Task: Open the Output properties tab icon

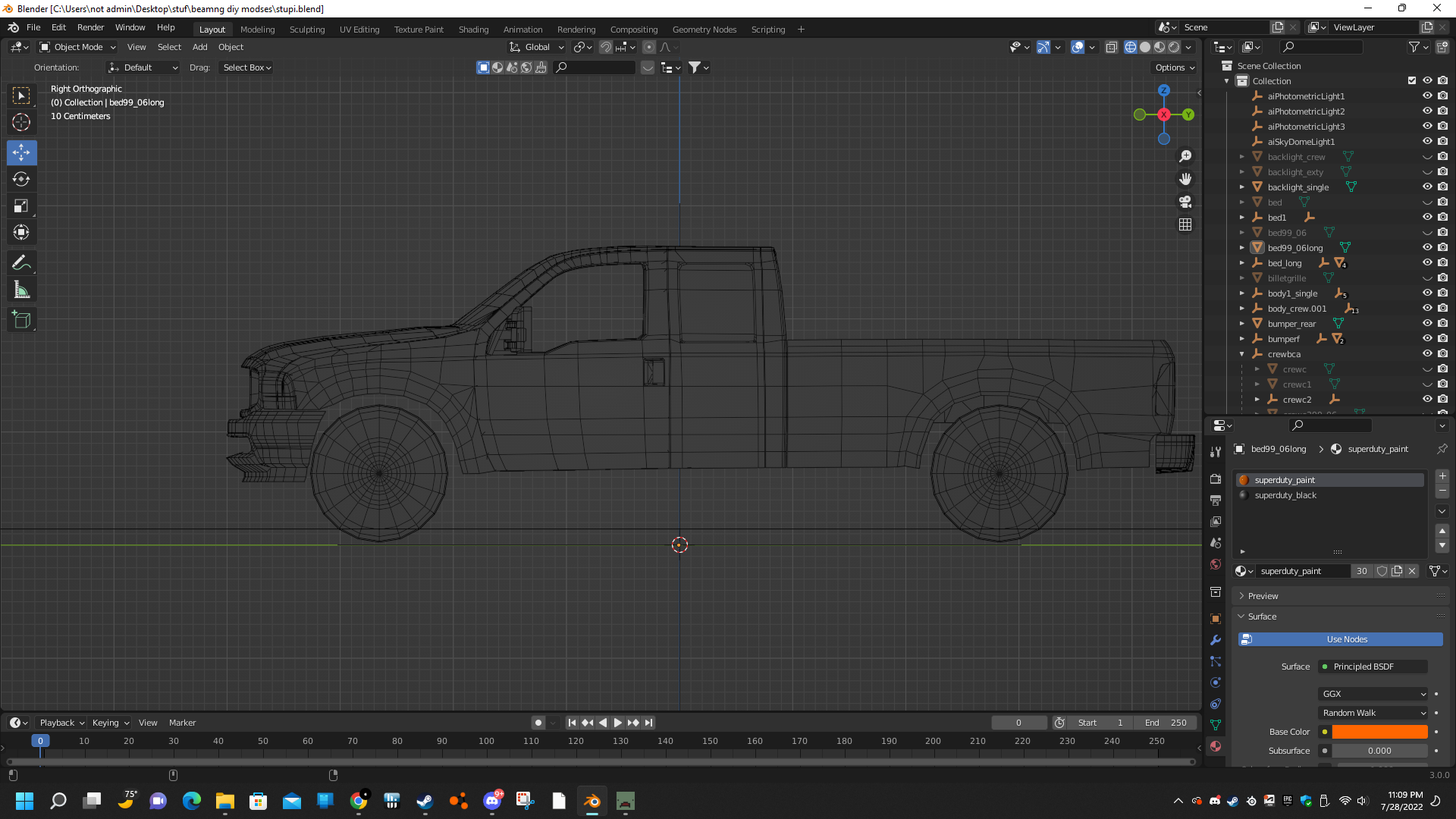Action: pyautogui.click(x=1216, y=500)
